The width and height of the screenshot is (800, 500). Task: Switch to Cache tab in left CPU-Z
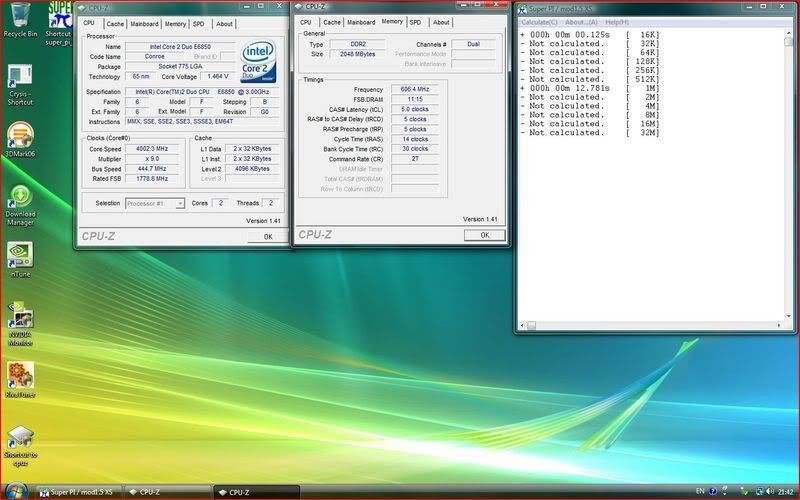click(x=115, y=24)
